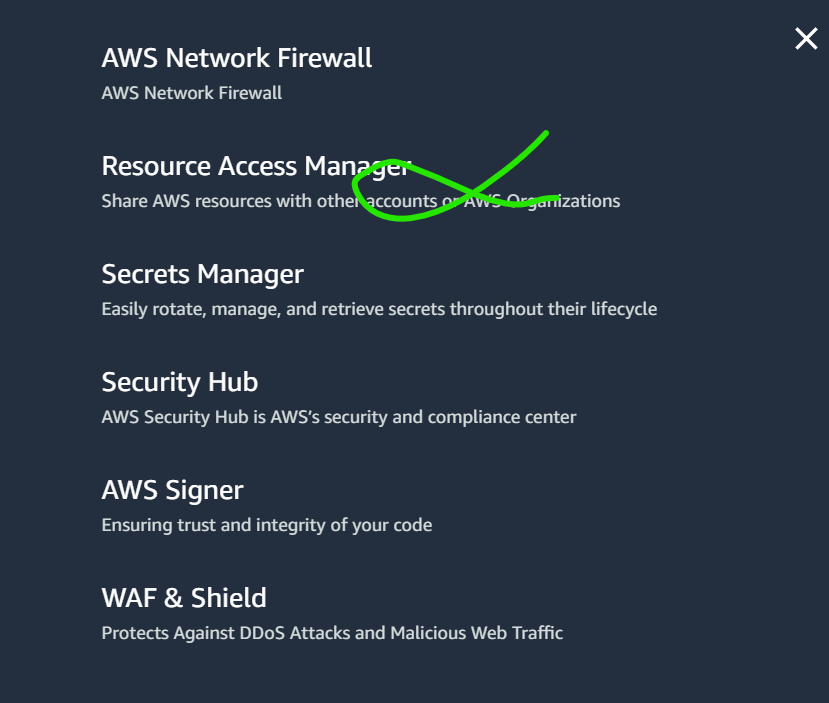Navigate to Security Hub
Viewport: 829px width, 703px height.
pos(179,381)
